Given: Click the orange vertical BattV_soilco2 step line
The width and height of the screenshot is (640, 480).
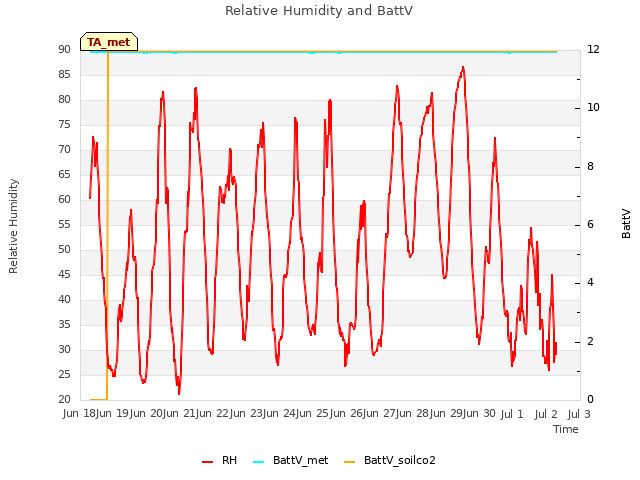Looking at the screenshot, I should [x=107, y=224].
